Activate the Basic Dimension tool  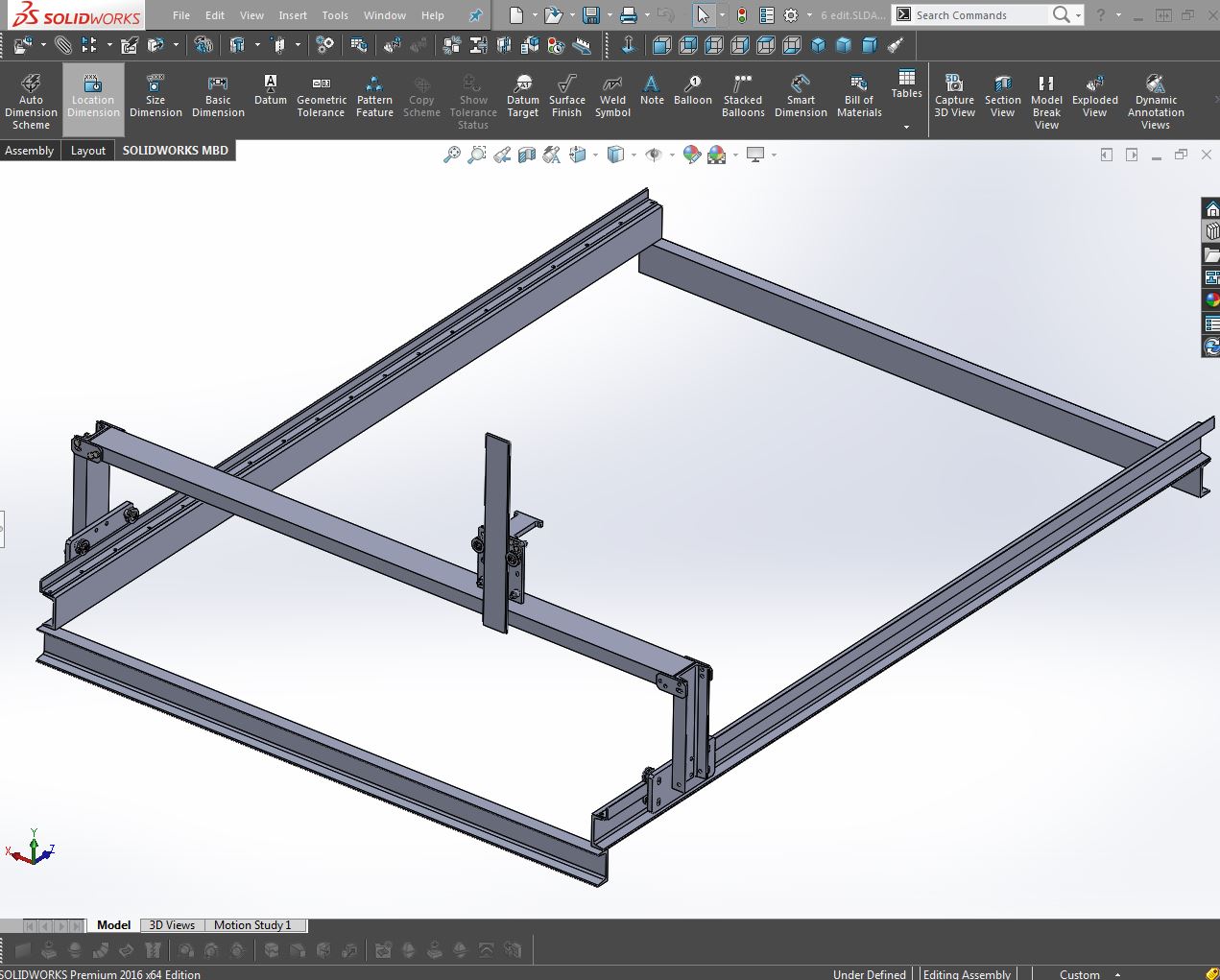(218, 96)
